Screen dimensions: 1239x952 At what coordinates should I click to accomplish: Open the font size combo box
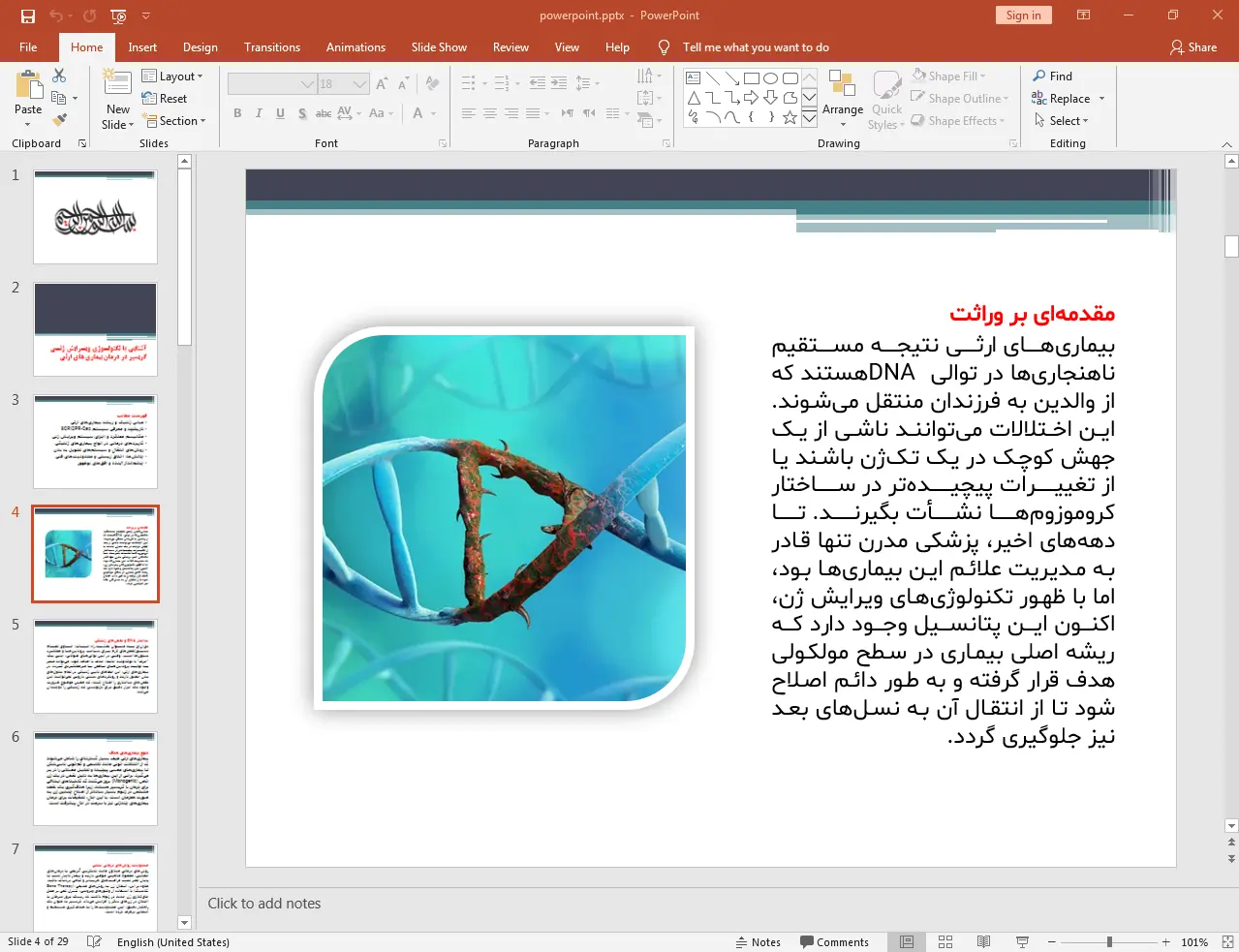(343, 84)
